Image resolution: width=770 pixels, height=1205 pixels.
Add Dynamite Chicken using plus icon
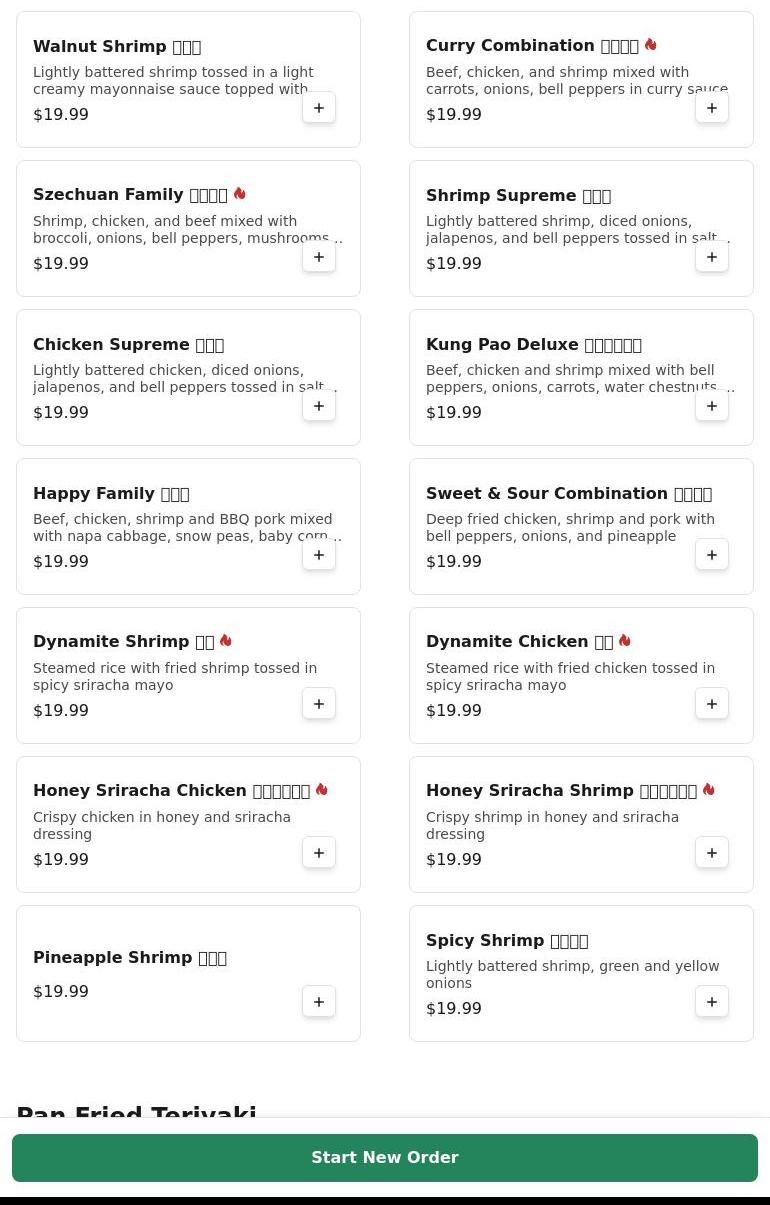coord(712,704)
